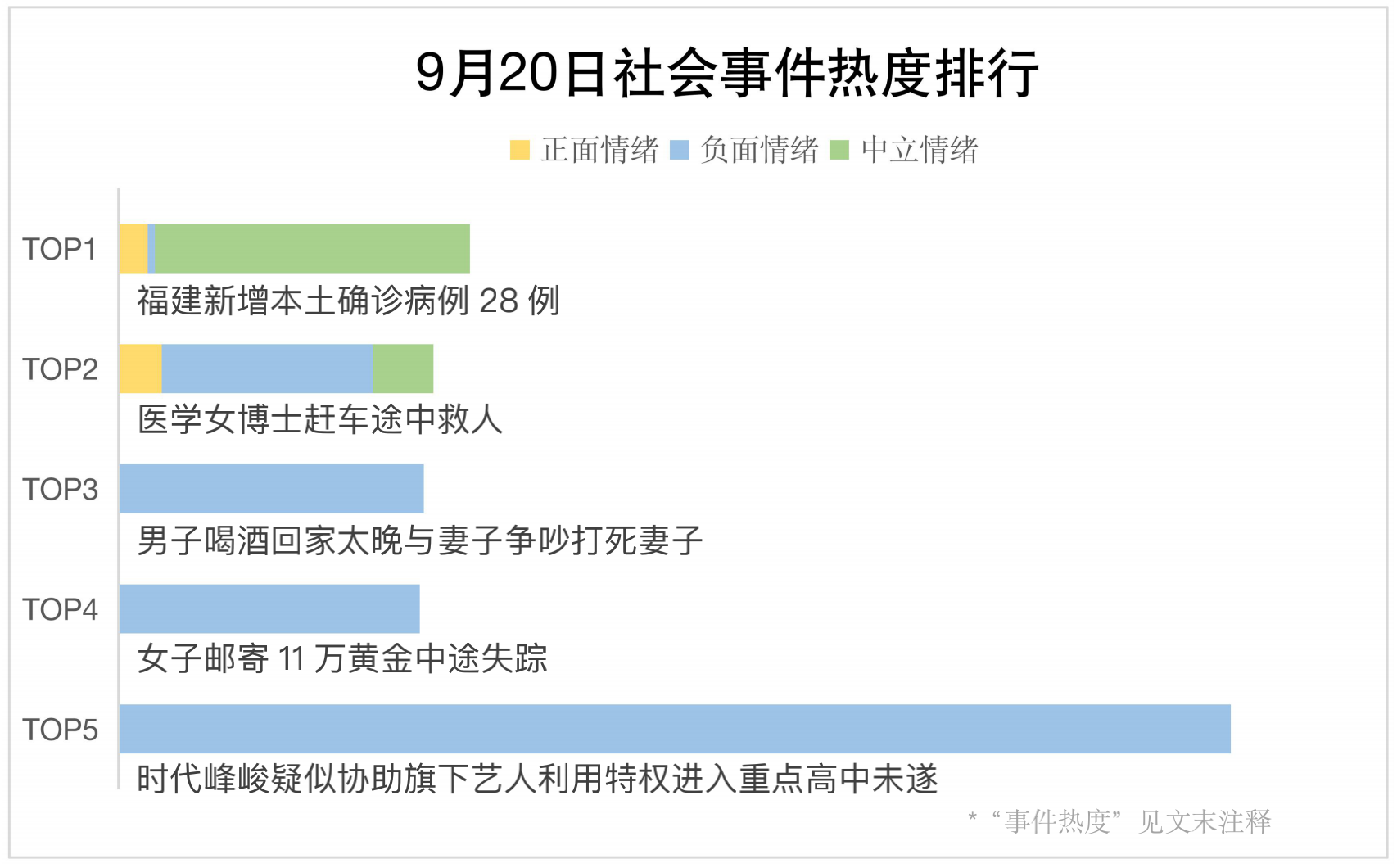This screenshot has width=1397, height=868.
Task: Click the blue segment of TOP2 bar
Action: (268, 368)
